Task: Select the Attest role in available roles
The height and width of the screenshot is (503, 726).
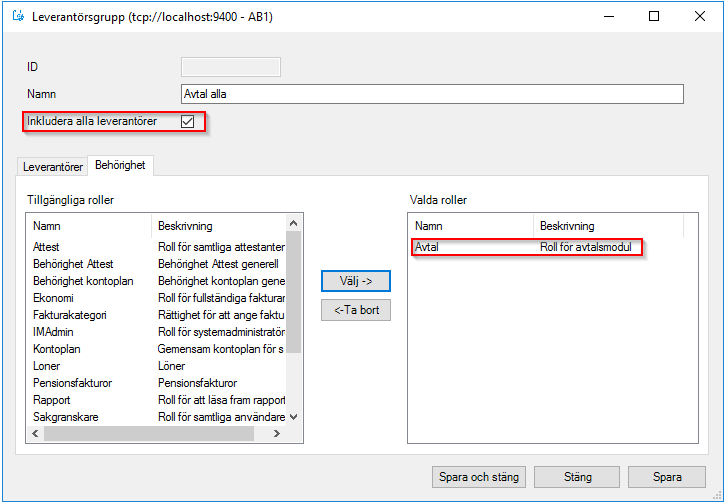Action: pos(46,246)
